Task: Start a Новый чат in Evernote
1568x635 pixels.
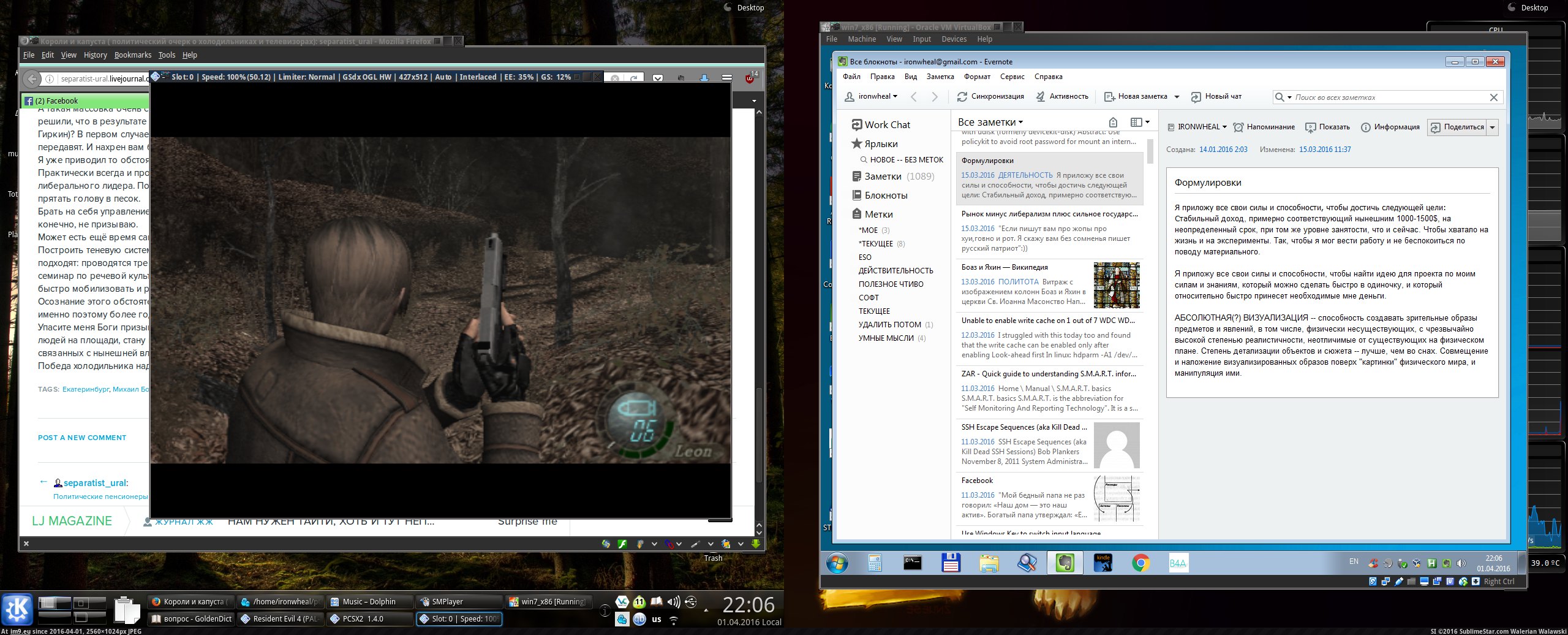Action: point(1216,97)
